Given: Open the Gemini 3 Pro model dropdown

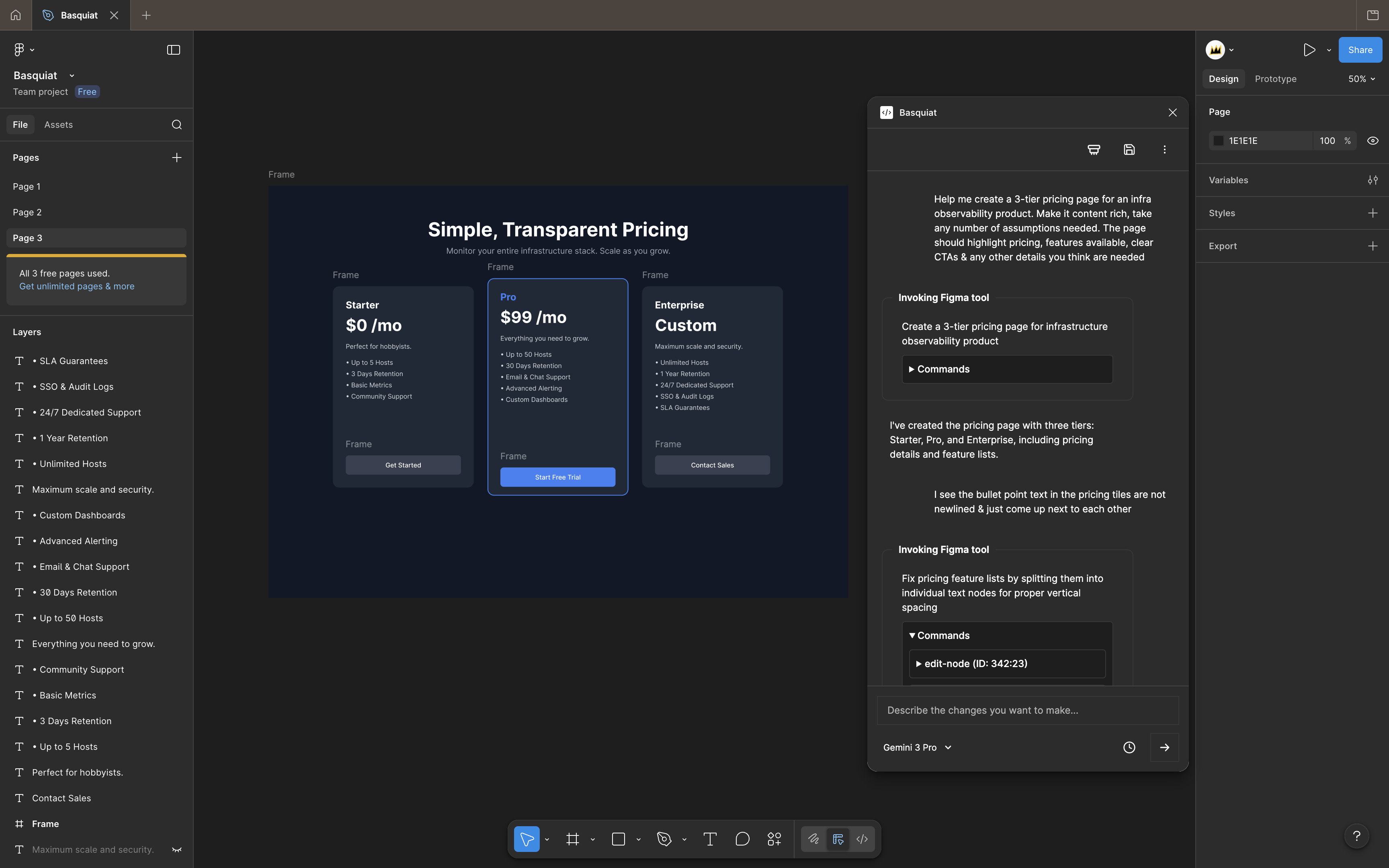Looking at the screenshot, I should [917, 747].
